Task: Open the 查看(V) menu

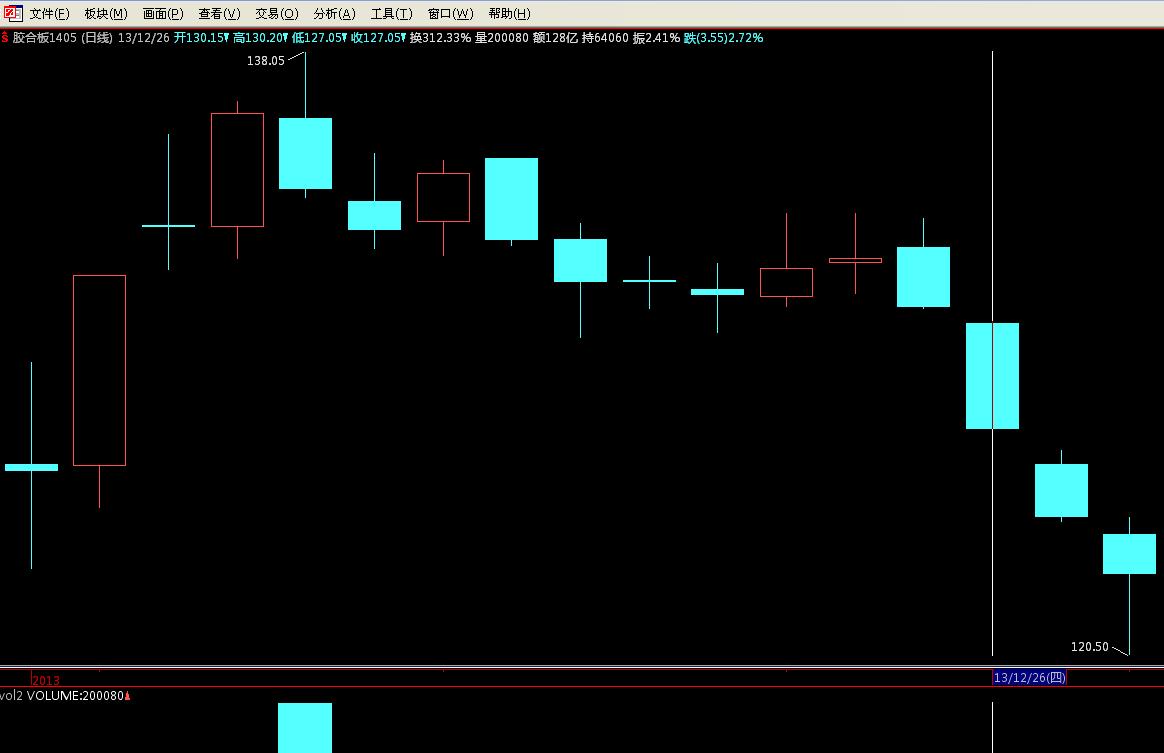Action: tap(219, 14)
